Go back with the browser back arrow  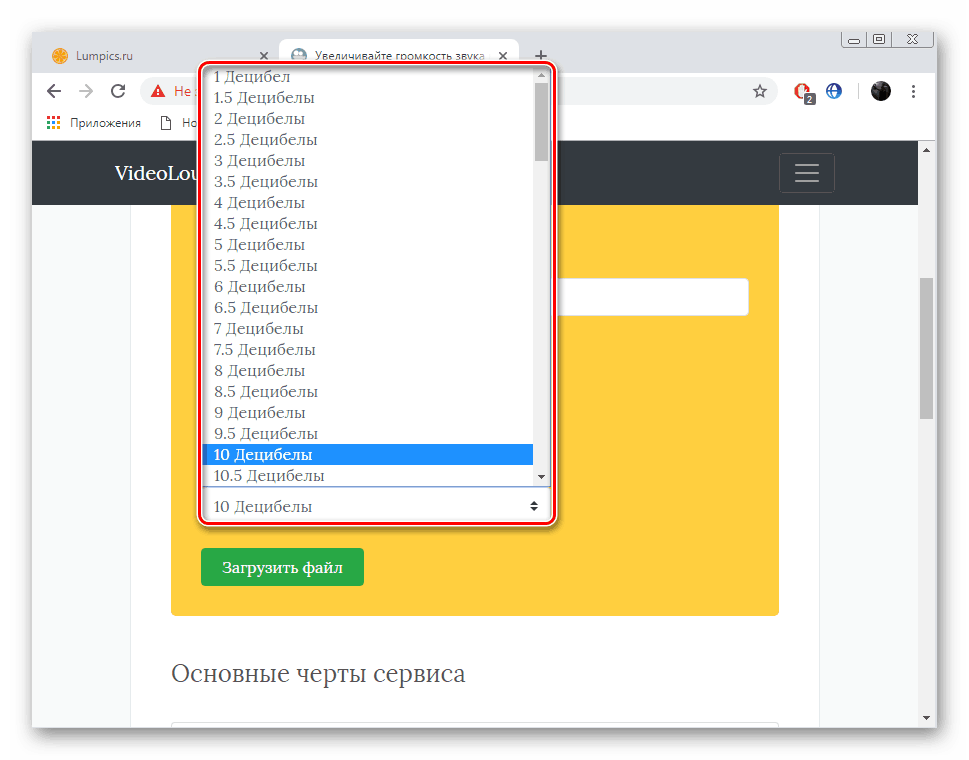(54, 91)
